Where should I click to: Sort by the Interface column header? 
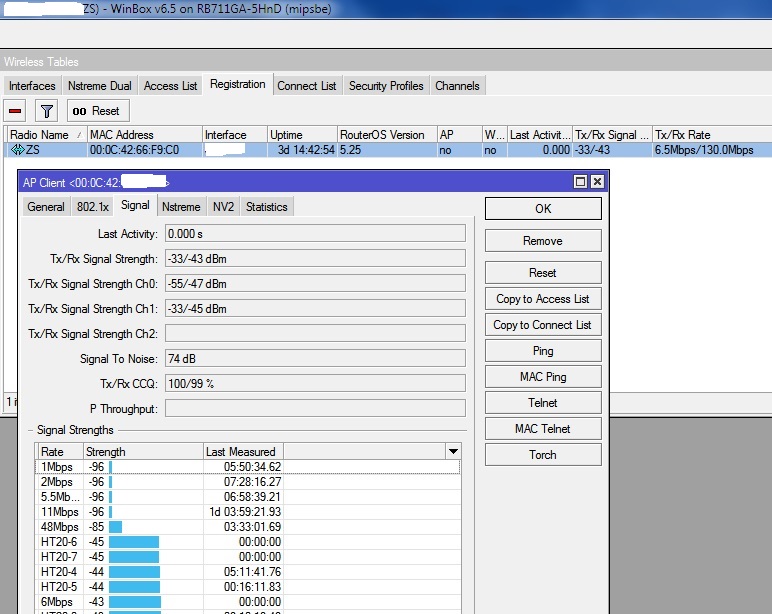coord(234,134)
